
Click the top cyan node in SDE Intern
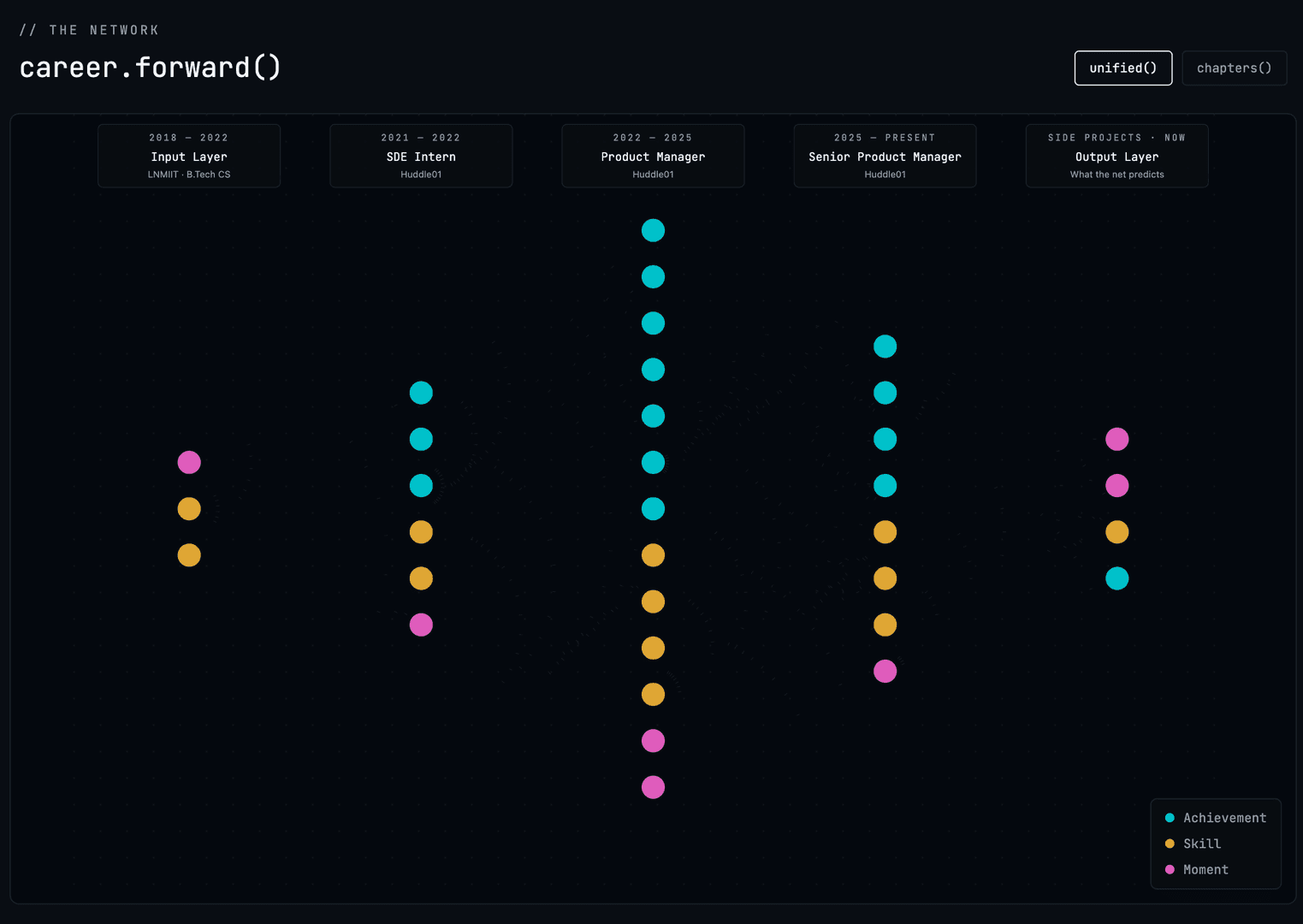tap(421, 393)
